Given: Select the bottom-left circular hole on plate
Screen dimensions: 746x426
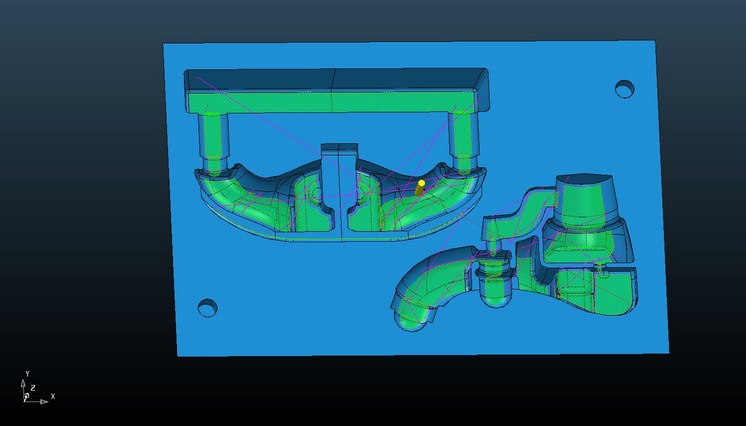Looking at the screenshot, I should point(207,307).
